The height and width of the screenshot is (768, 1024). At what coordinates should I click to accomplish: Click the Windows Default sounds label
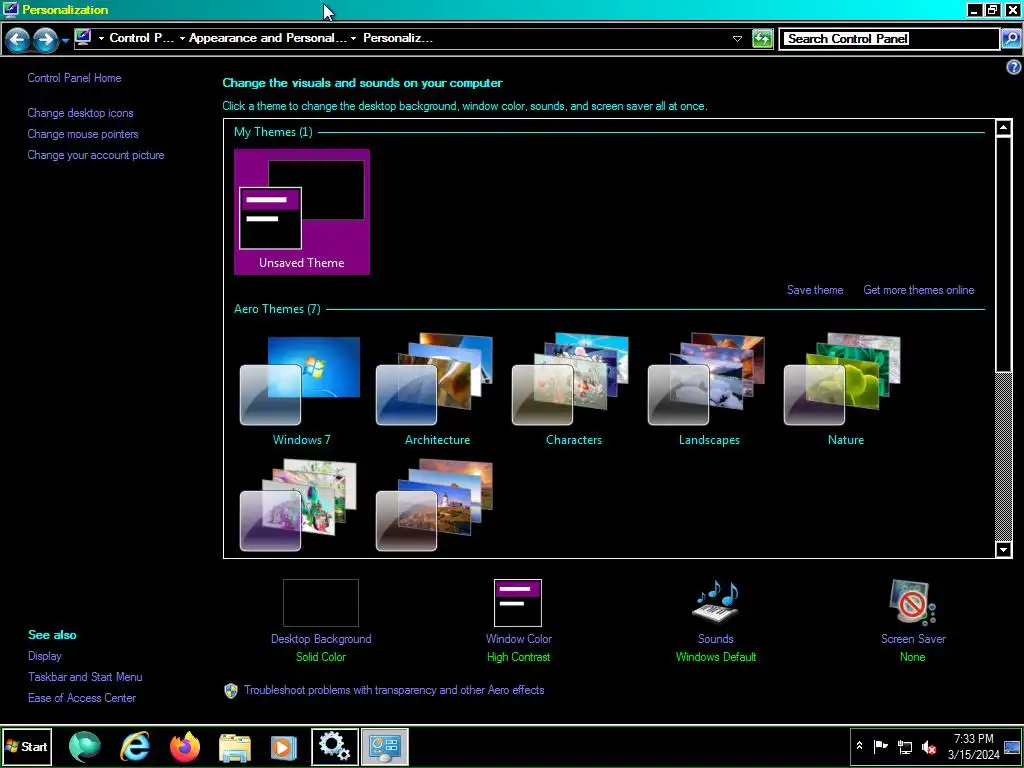pos(716,657)
